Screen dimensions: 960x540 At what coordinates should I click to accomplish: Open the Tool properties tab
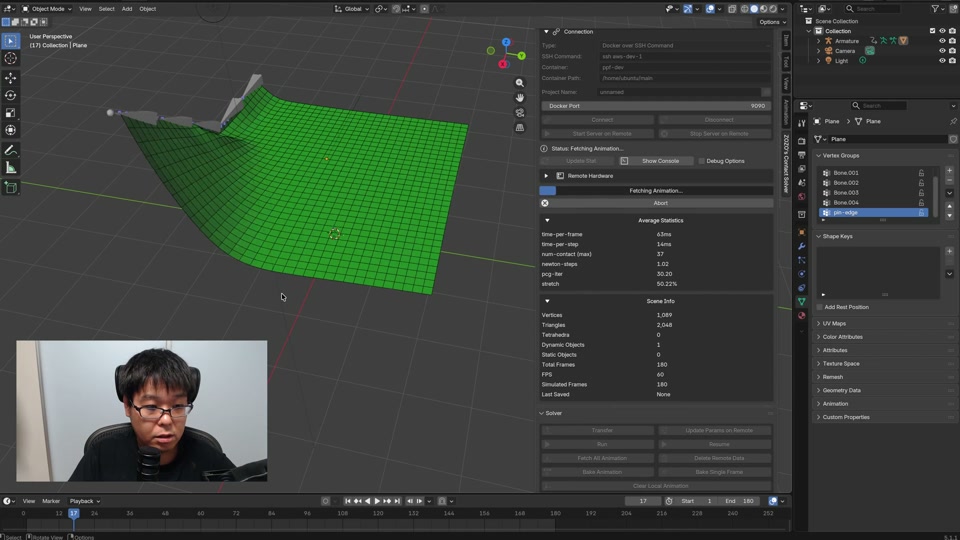[802, 124]
